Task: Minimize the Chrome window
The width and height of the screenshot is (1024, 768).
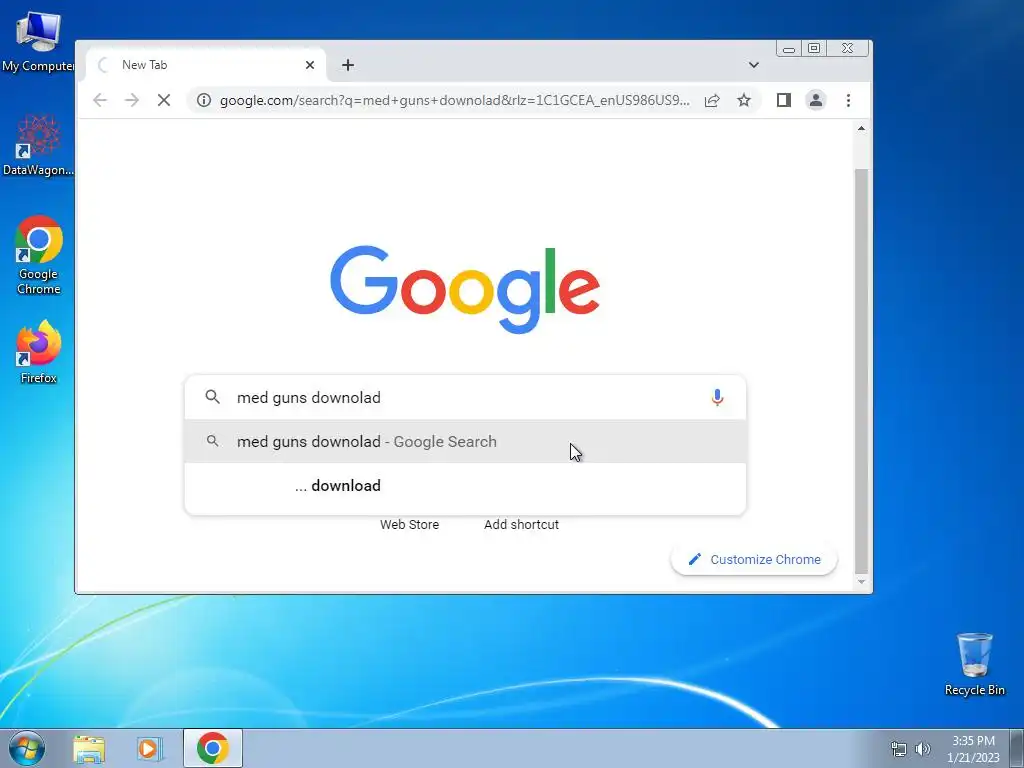Action: click(x=789, y=49)
